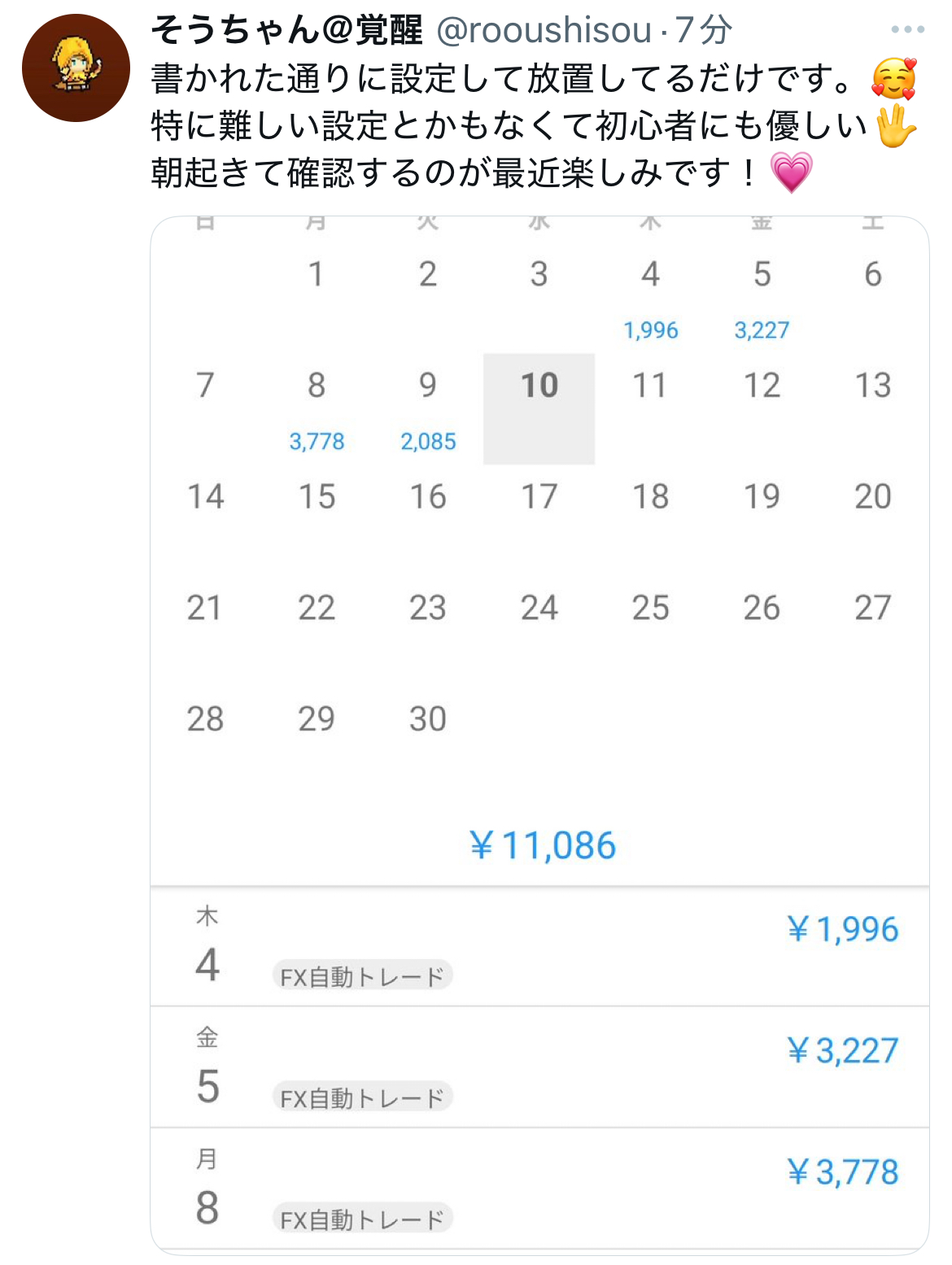This screenshot has width=952, height=1265.
Task: Click the pixel-art profile avatar
Action: [x=76, y=68]
